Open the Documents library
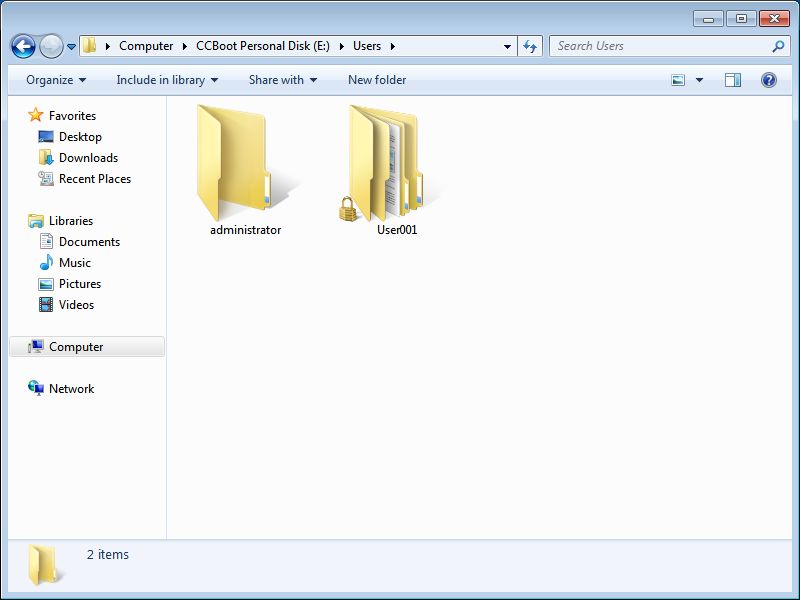800x600 pixels. click(x=89, y=242)
